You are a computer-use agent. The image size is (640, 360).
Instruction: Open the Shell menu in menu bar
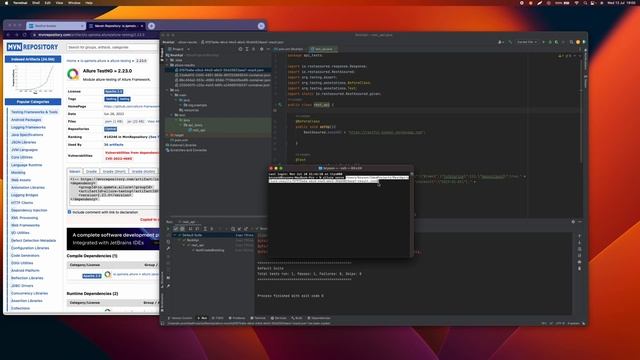point(36,2)
